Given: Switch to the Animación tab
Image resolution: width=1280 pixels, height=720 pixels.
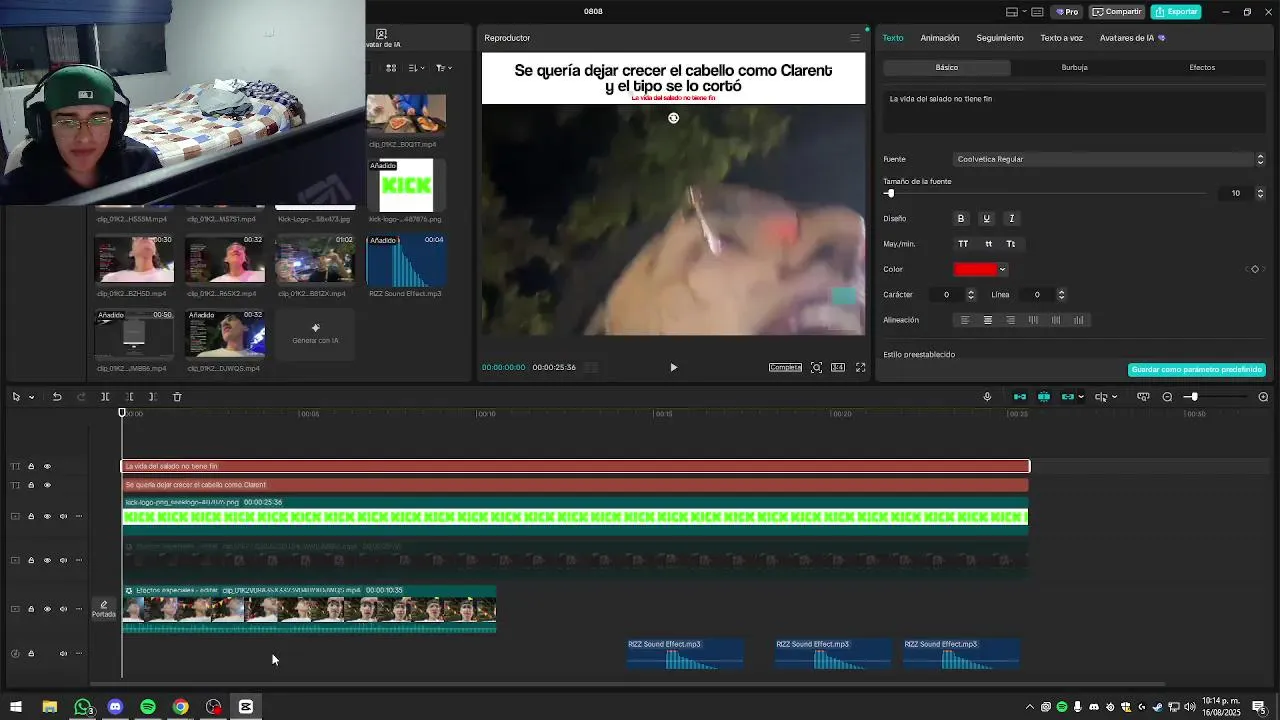Looking at the screenshot, I should point(940,38).
